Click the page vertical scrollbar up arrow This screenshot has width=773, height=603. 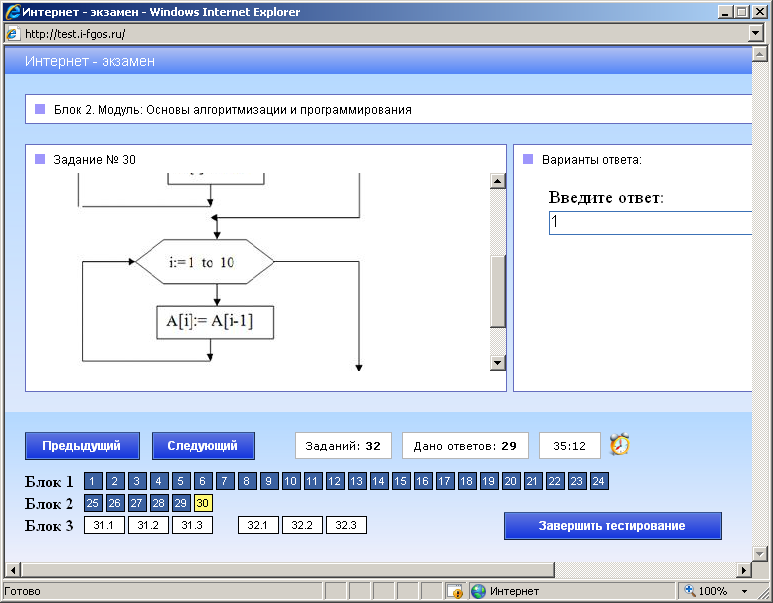(759, 54)
